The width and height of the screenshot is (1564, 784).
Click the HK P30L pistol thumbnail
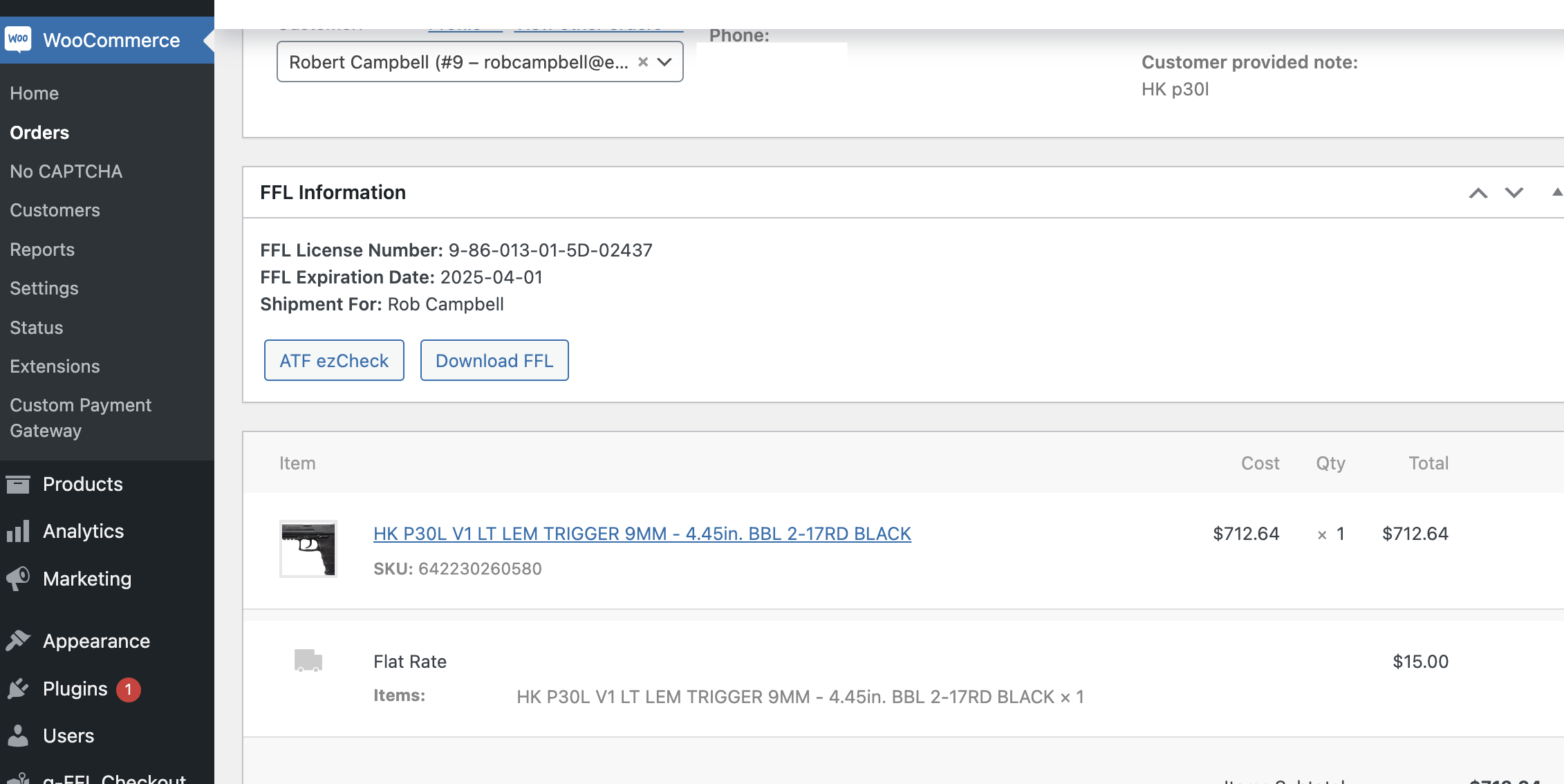[308, 549]
